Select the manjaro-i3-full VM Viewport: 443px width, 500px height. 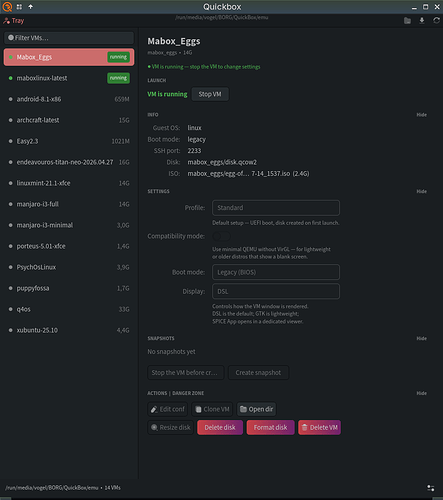(x=69, y=204)
